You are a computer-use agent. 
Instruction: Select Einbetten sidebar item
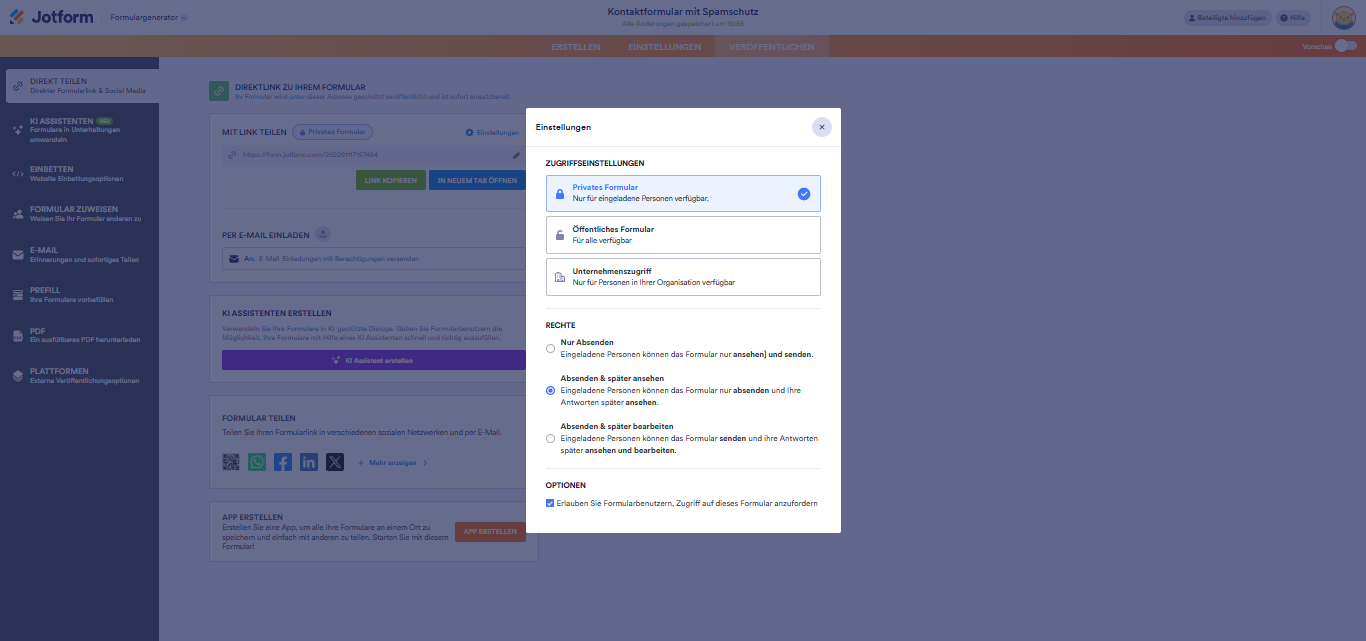(x=79, y=174)
